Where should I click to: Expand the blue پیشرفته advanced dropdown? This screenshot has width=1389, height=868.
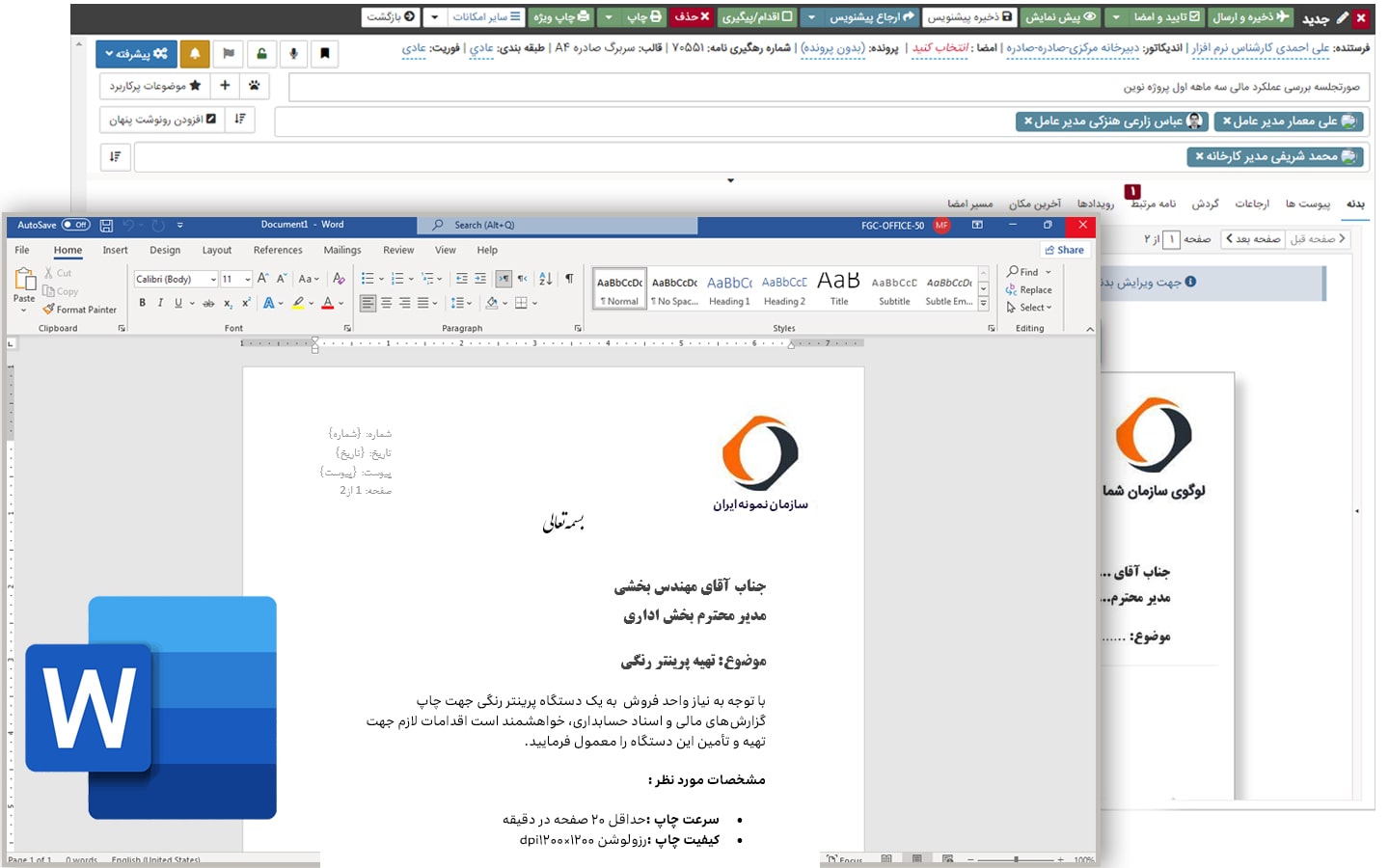136,54
